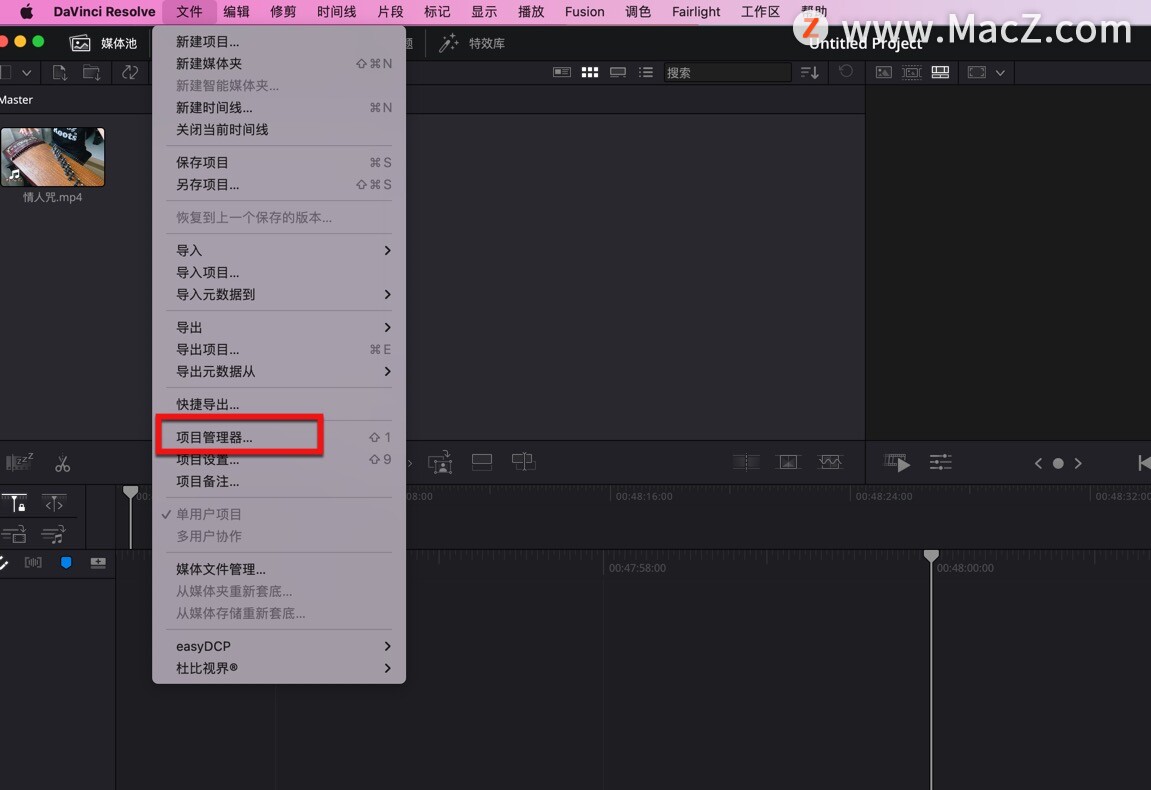Viewport: 1151px width, 790px height.
Task: Click the sync clips icon
Action: click(130, 72)
